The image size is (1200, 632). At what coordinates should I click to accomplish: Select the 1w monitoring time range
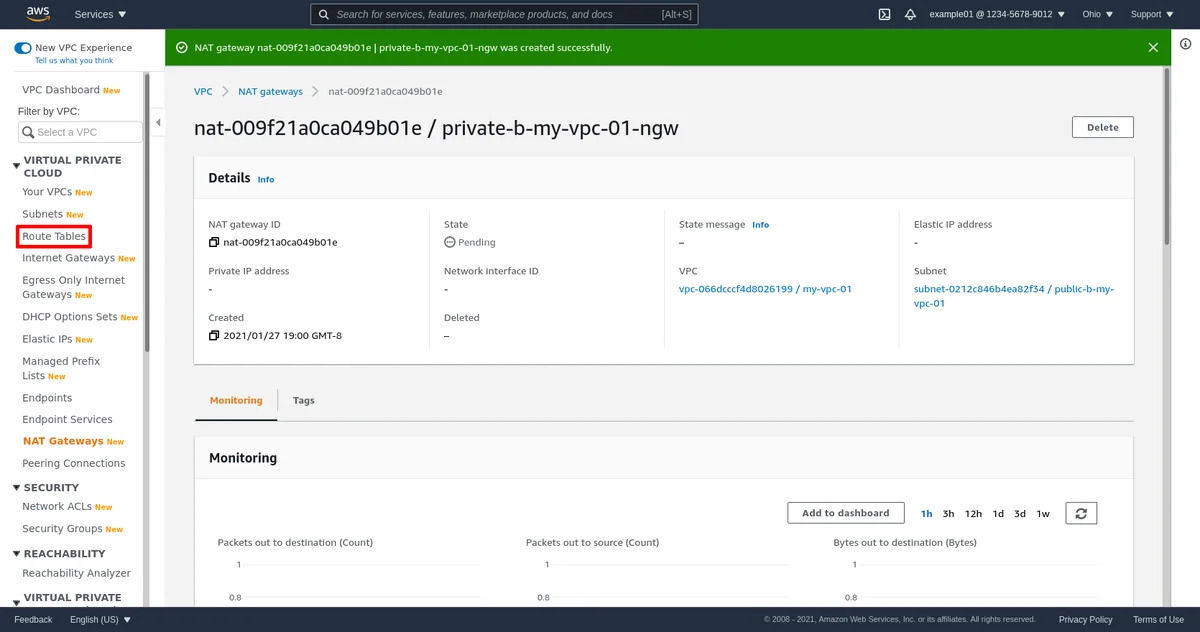pos(1043,514)
